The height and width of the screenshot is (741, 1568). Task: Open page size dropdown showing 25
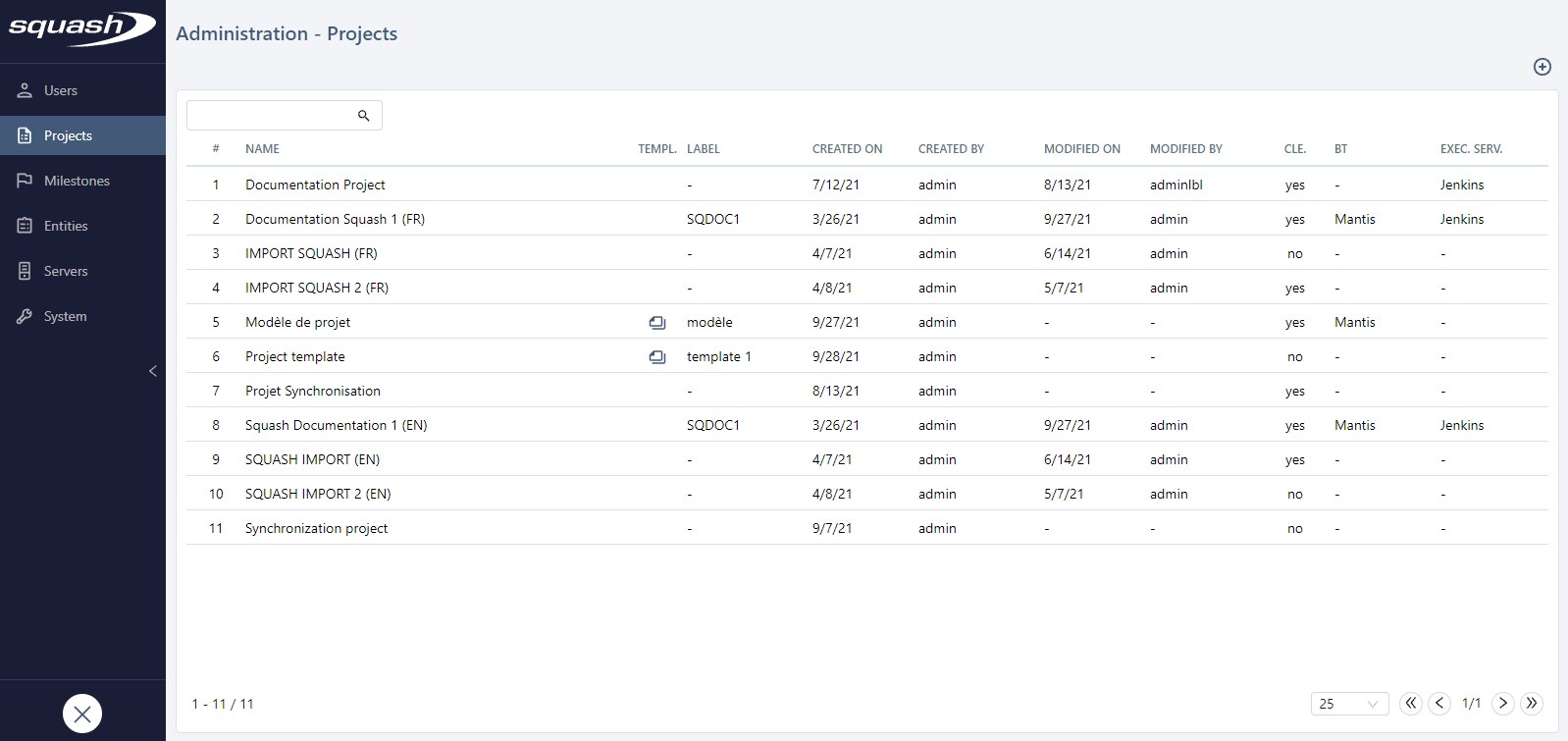(x=1350, y=704)
